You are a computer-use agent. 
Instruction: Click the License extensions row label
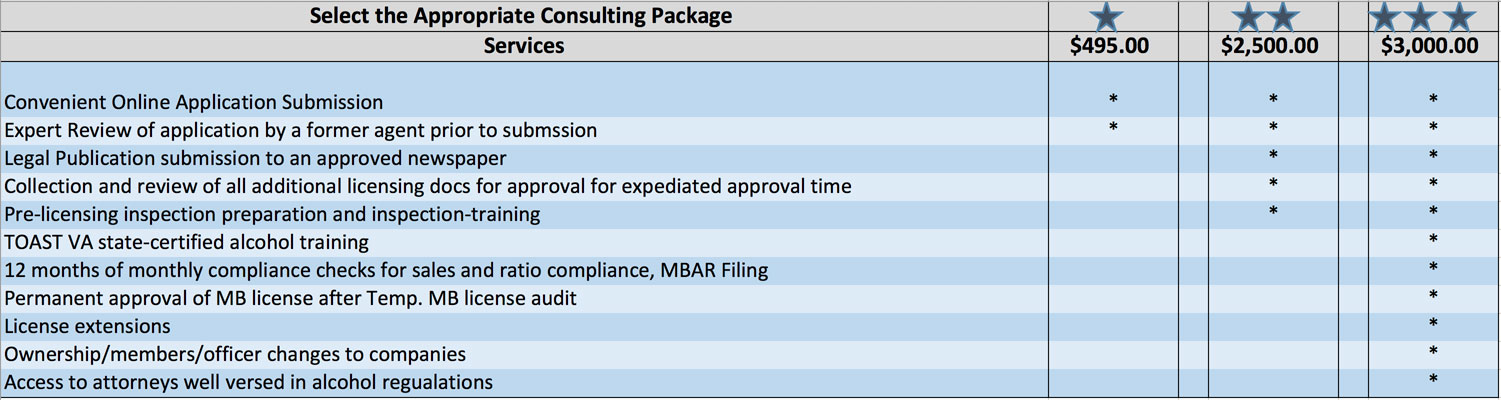pos(88,326)
